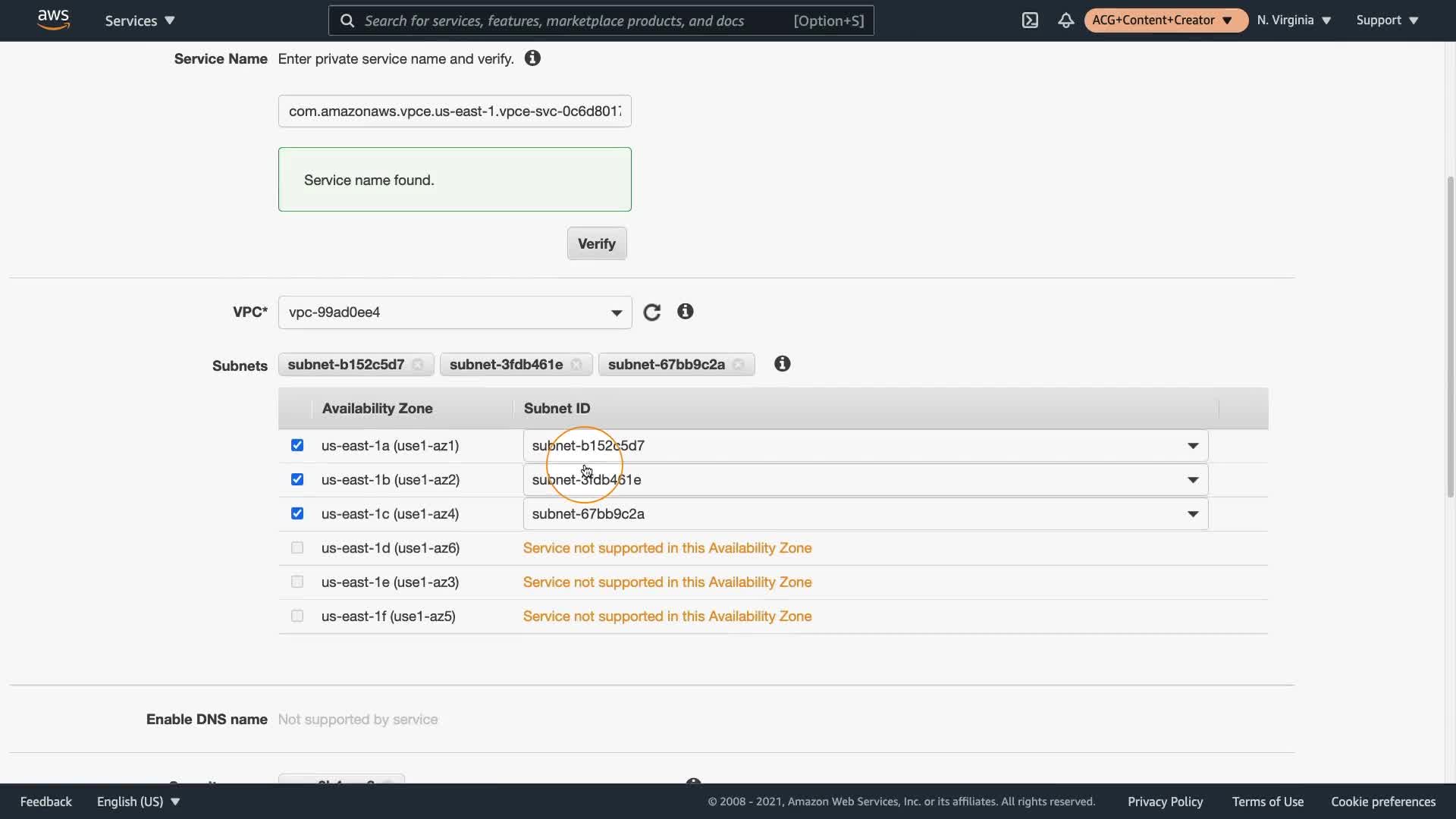Expand subnet dropdown for us-east-1c

point(1192,514)
